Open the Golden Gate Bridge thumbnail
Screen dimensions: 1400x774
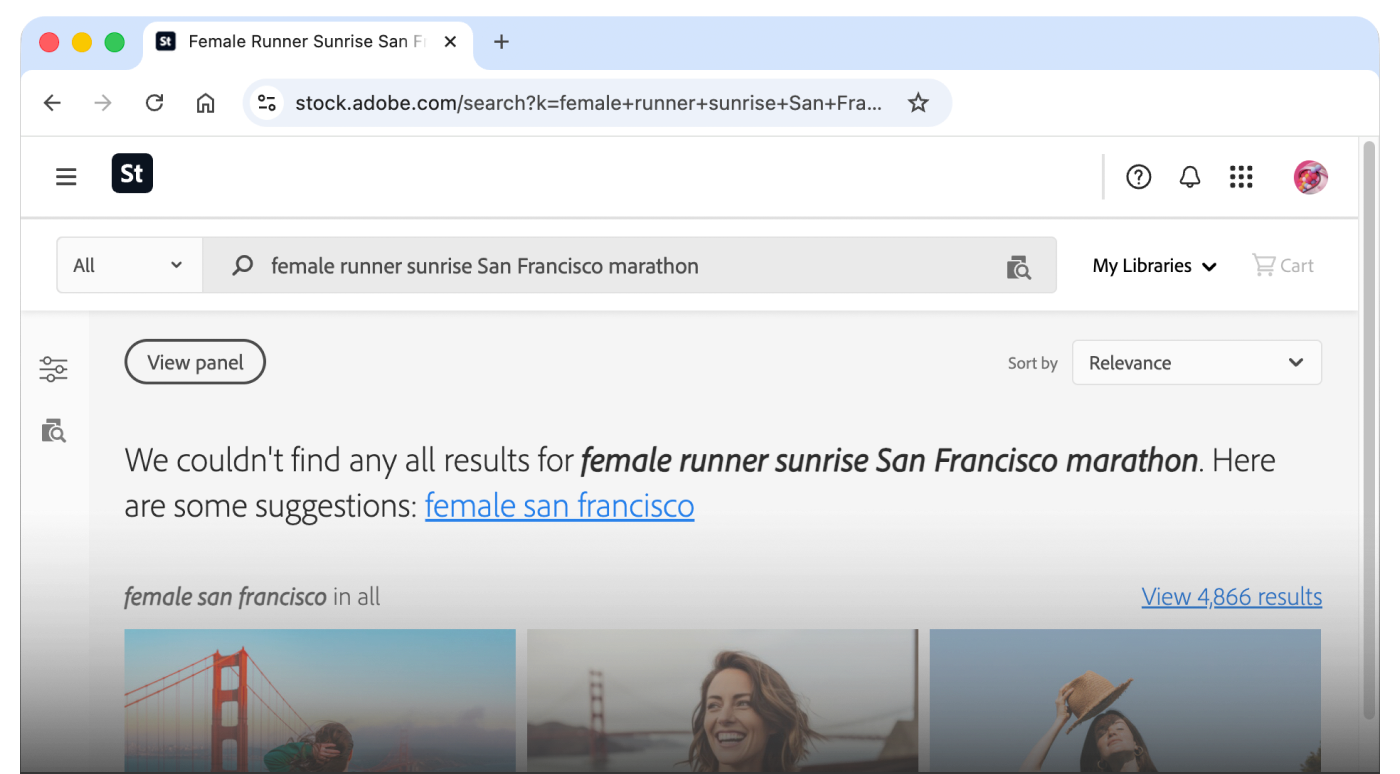(x=320, y=700)
